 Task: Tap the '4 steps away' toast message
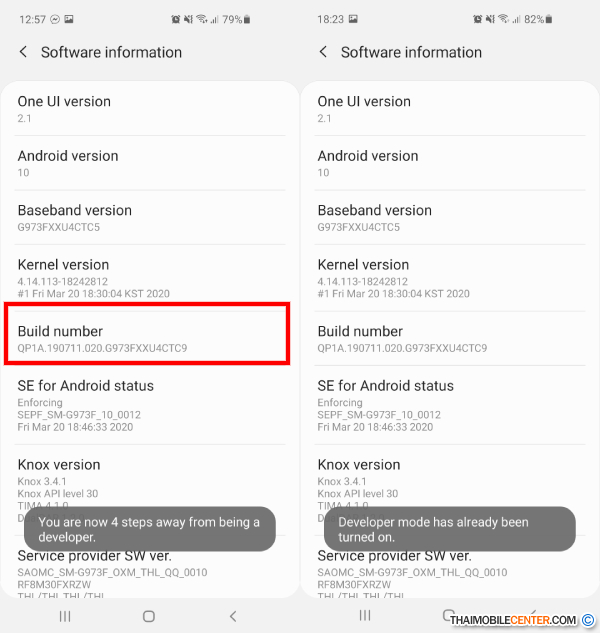pos(150,529)
